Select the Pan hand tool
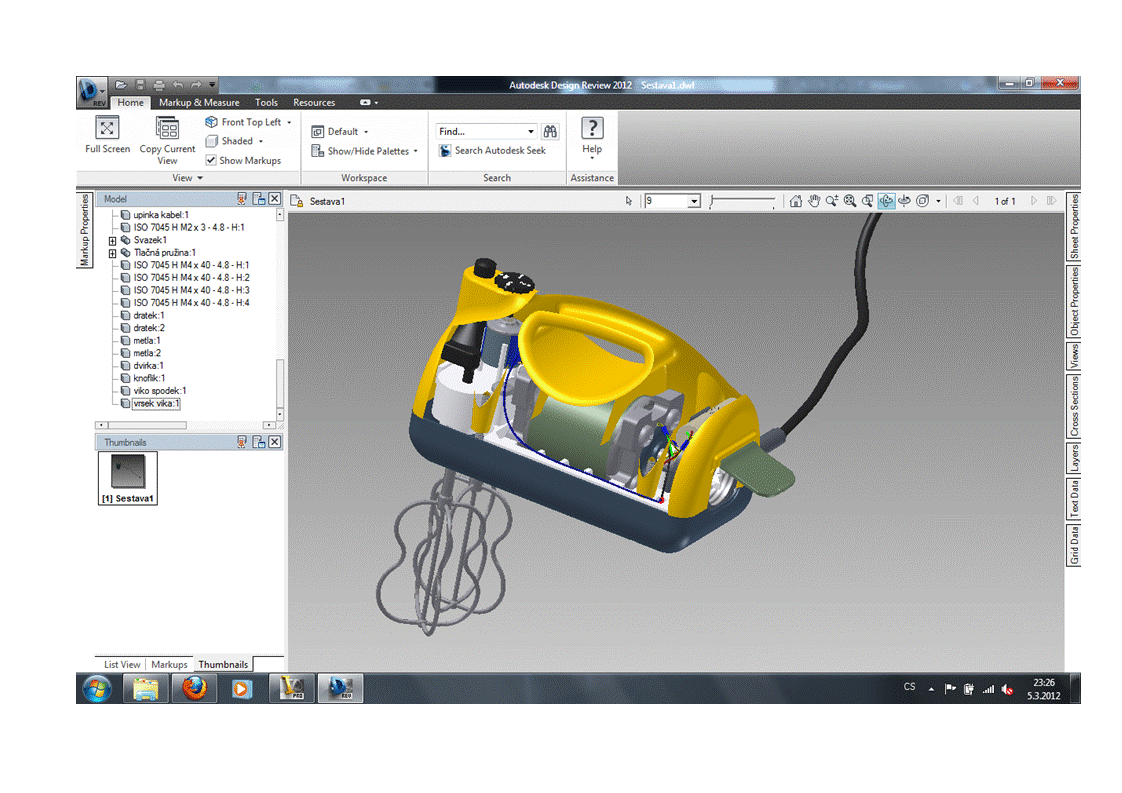Image resolution: width=1122 pixels, height=793 pixels. (x=814, y=201)
